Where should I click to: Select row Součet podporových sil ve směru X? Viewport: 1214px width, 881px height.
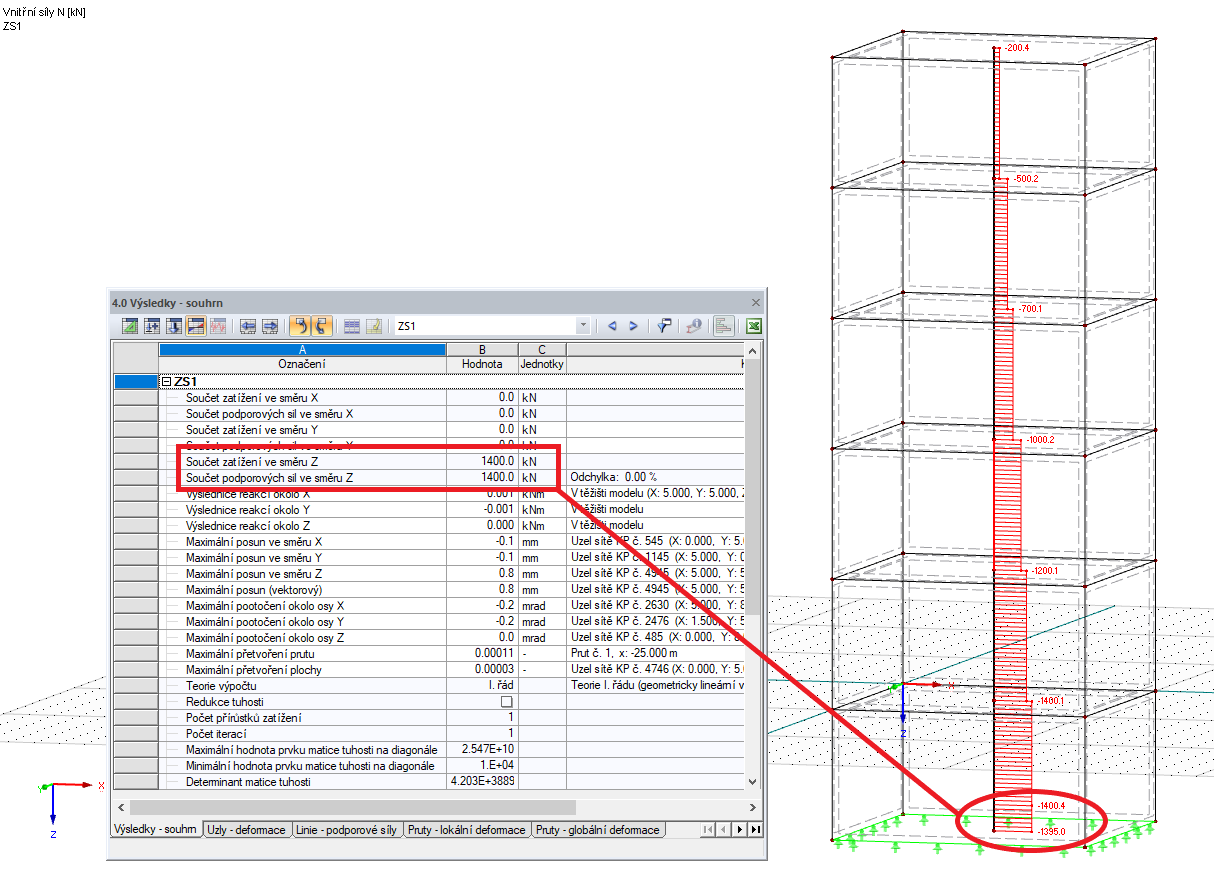coord(430,413)
